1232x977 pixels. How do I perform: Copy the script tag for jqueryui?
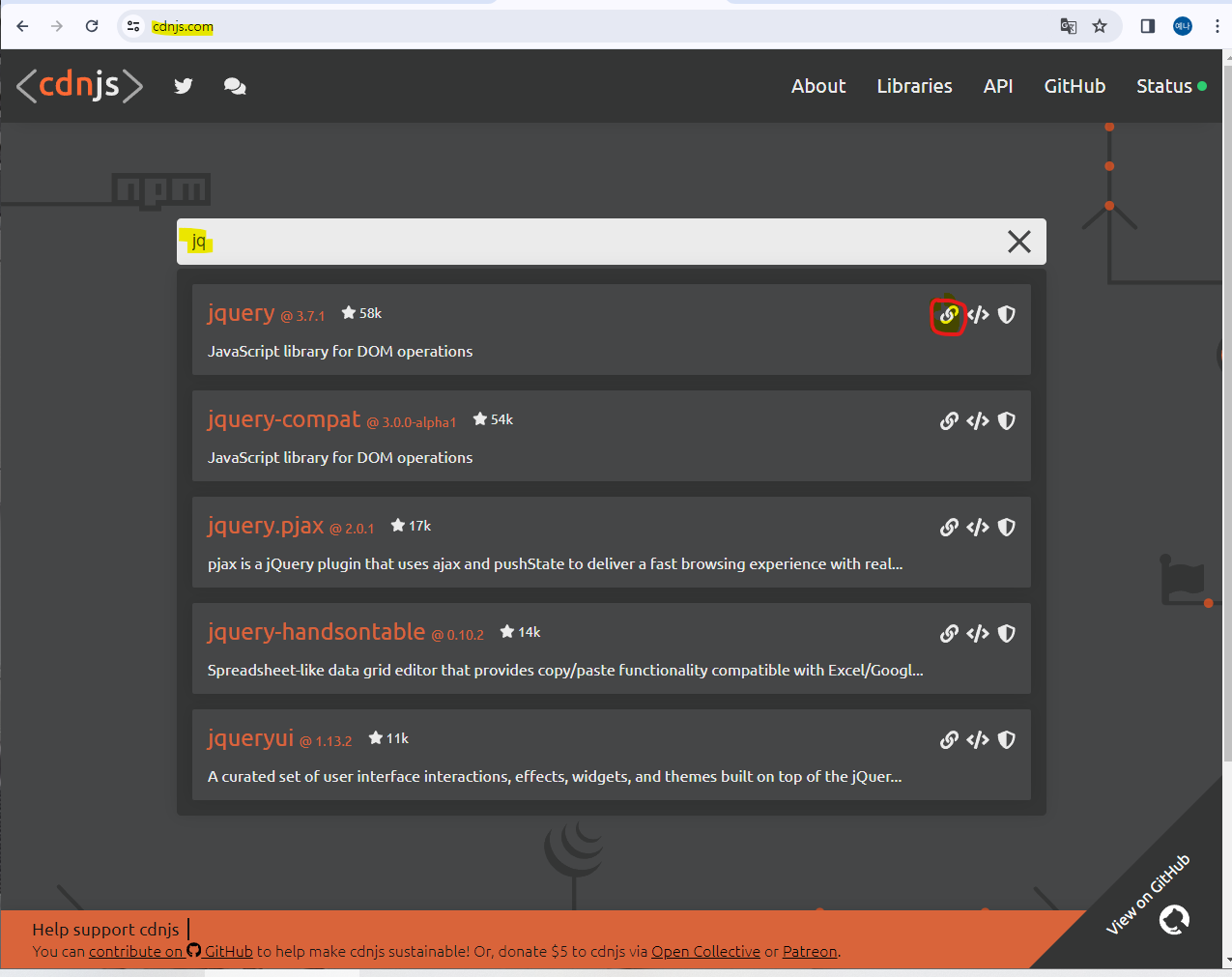tap(978, 740)
